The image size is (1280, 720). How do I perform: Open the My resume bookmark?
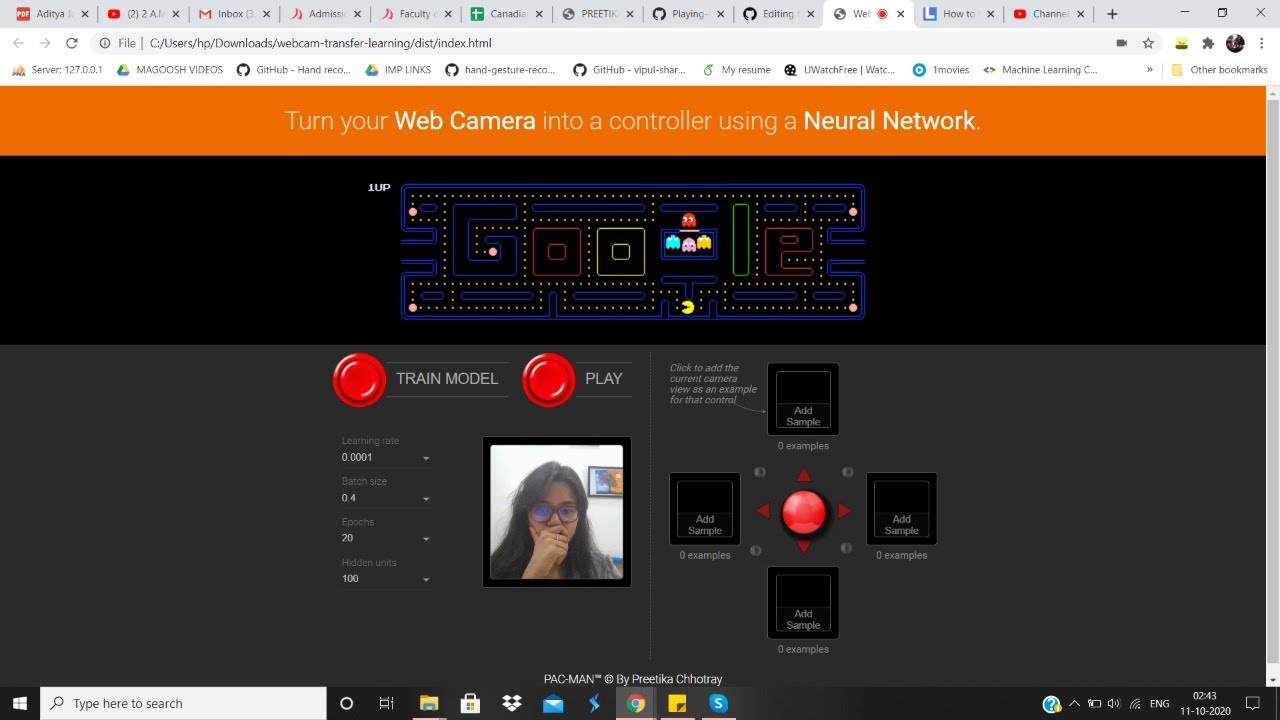[737, 70]
